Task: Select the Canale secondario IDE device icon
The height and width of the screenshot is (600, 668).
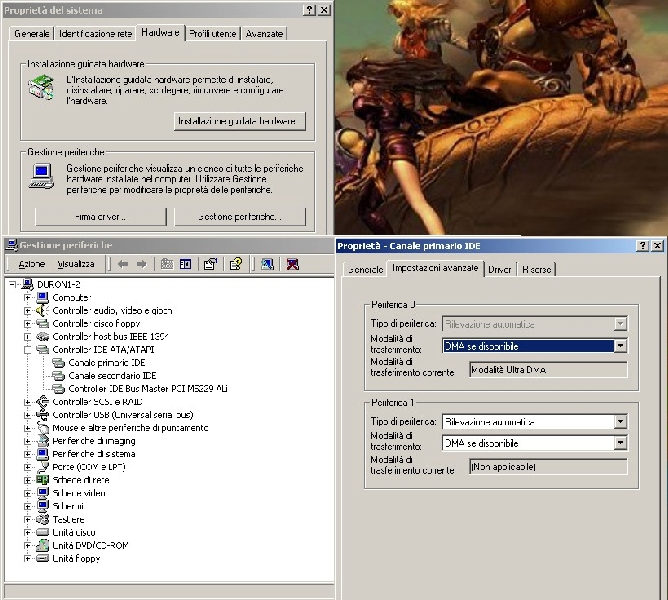Action: click(58, 376)
